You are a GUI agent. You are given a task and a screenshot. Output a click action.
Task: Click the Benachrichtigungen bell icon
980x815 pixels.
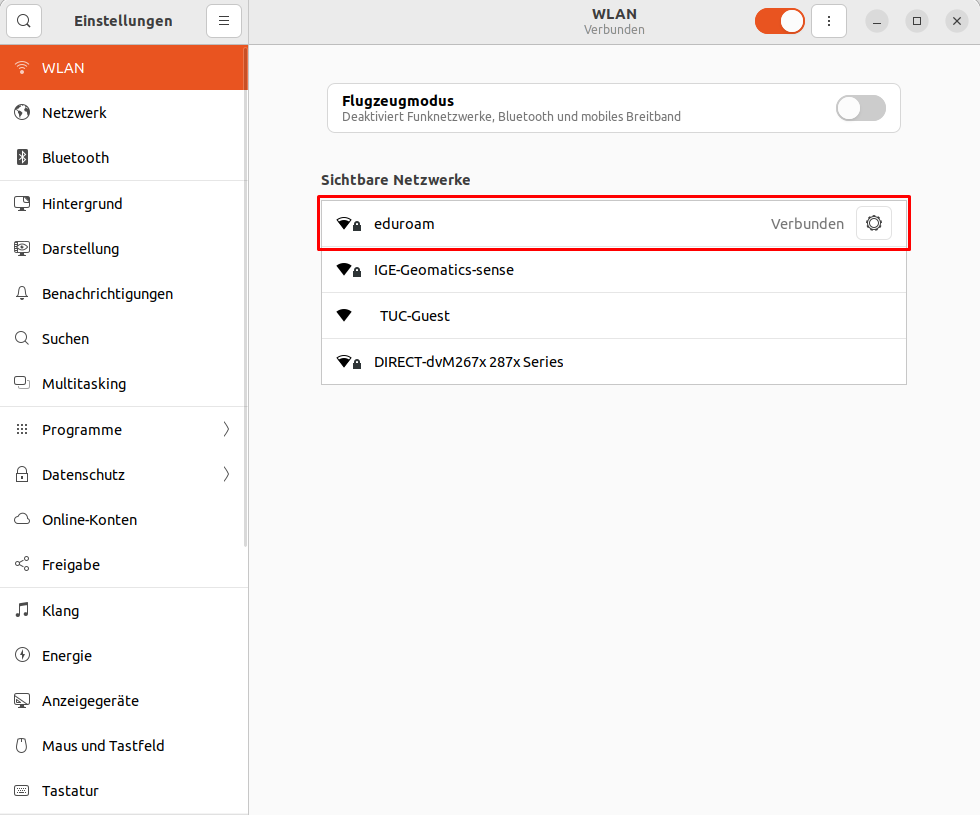pyautogui.click(x=22, y=294)
